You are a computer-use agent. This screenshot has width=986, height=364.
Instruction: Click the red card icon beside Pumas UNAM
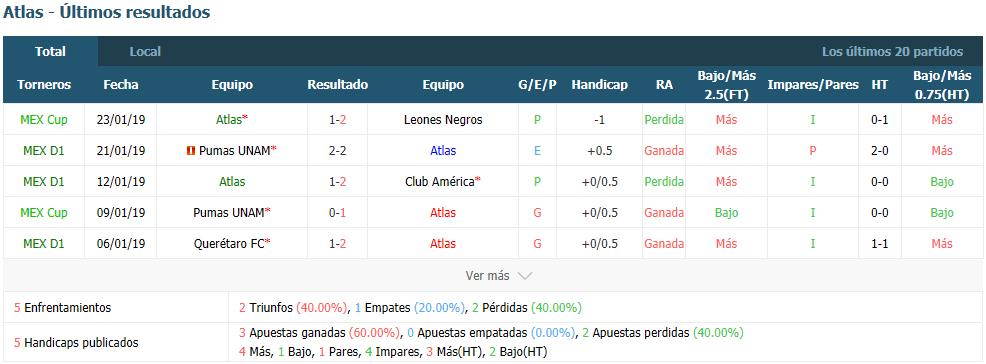click(189, 151)
